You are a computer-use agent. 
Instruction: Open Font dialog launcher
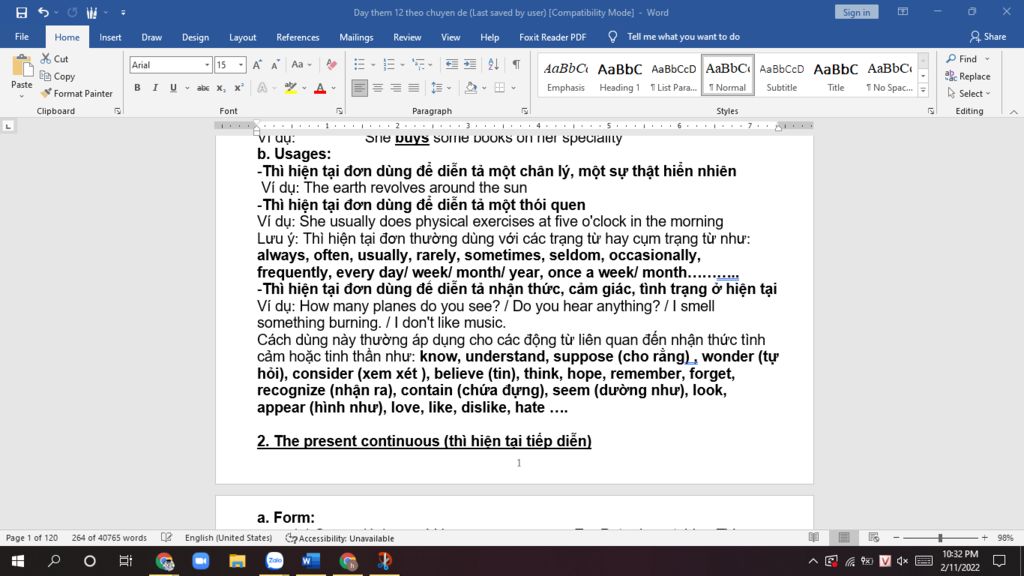(340, 111)
